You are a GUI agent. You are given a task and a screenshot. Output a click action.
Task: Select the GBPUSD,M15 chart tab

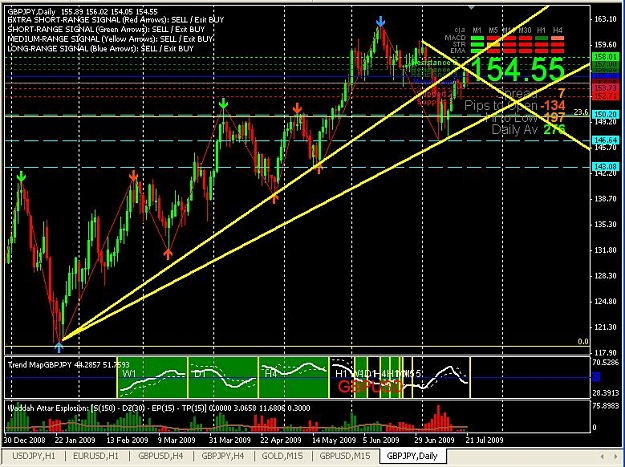coord(345,456)
